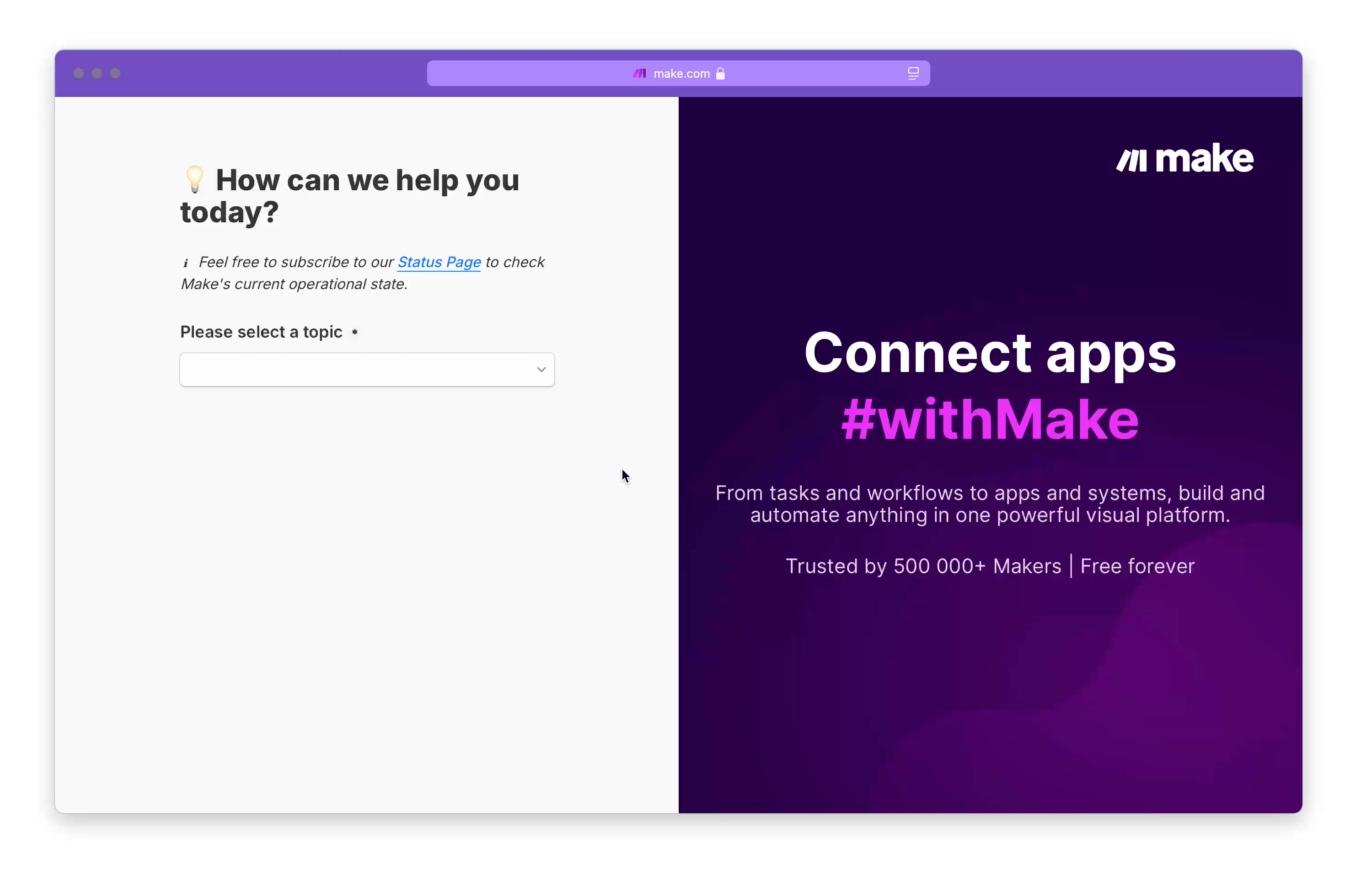Click the Make logo in the purple panel
The image size is (1372, 870).
click(x=1184, y=158)
